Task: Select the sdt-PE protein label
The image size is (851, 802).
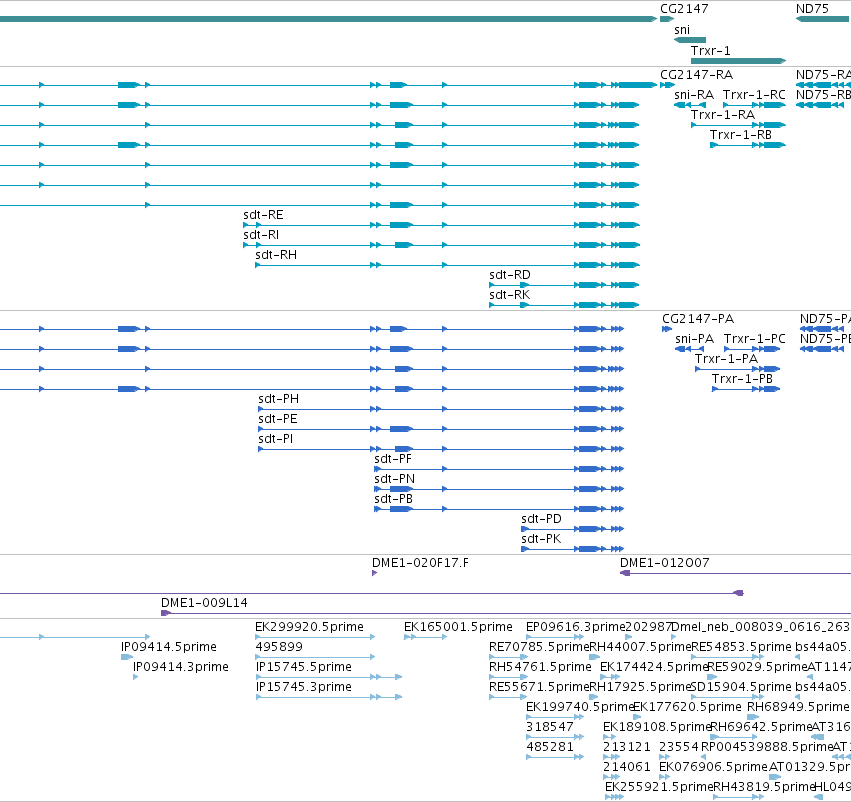Action: coord(277,419)
